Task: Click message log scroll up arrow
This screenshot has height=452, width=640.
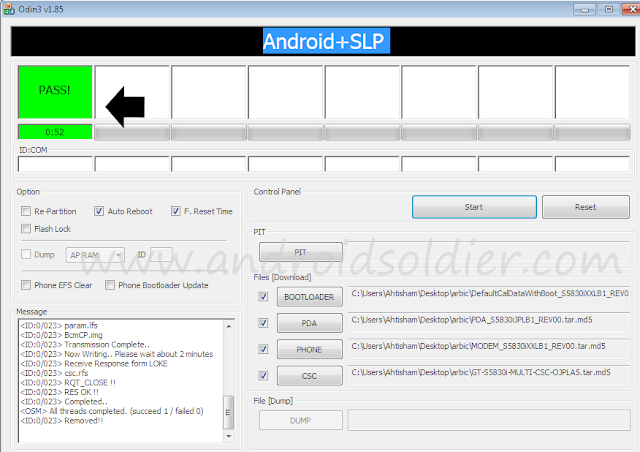Action: click(x=229, y=326)
